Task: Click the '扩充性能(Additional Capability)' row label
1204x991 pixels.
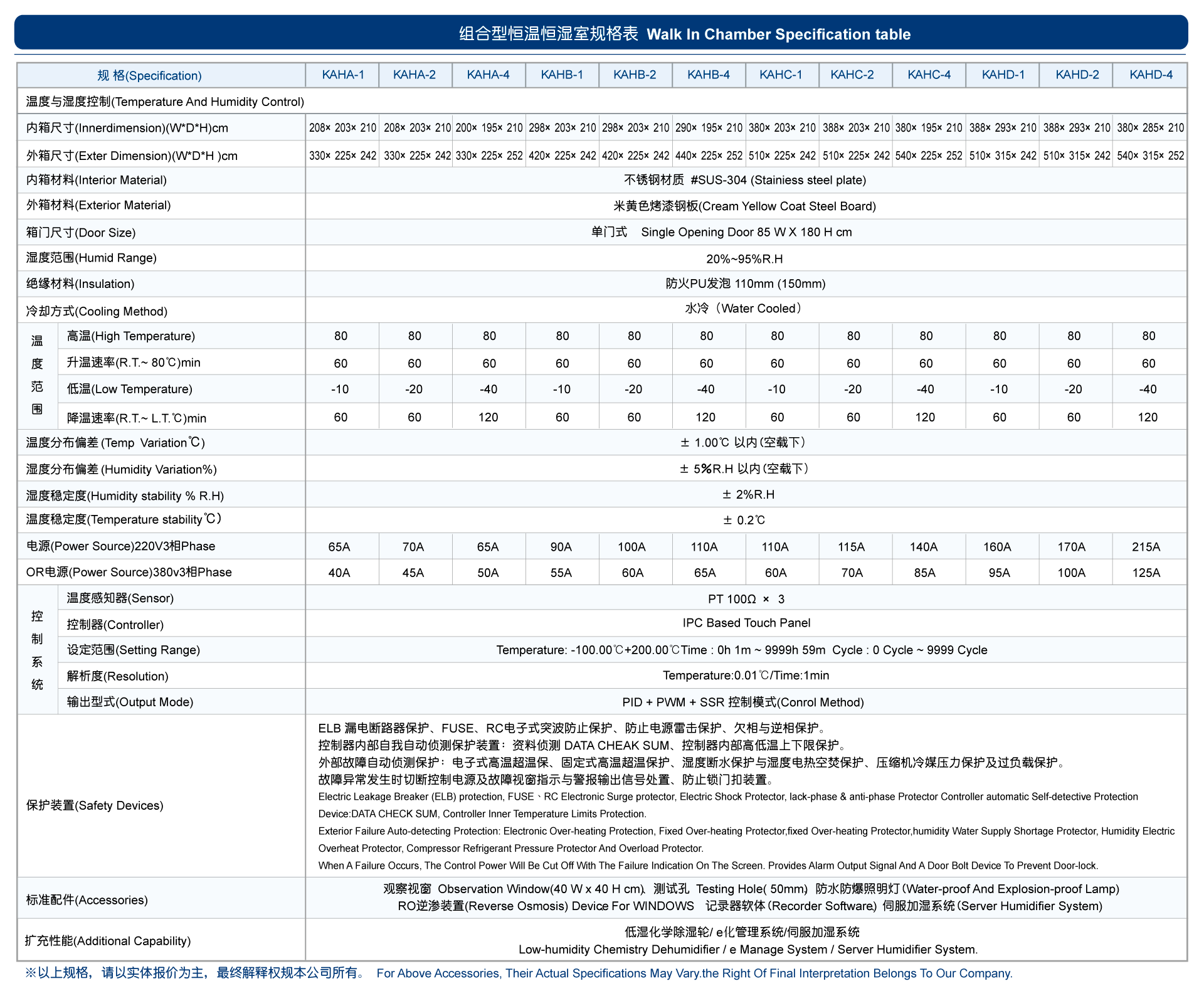Action: pos(108,941)
